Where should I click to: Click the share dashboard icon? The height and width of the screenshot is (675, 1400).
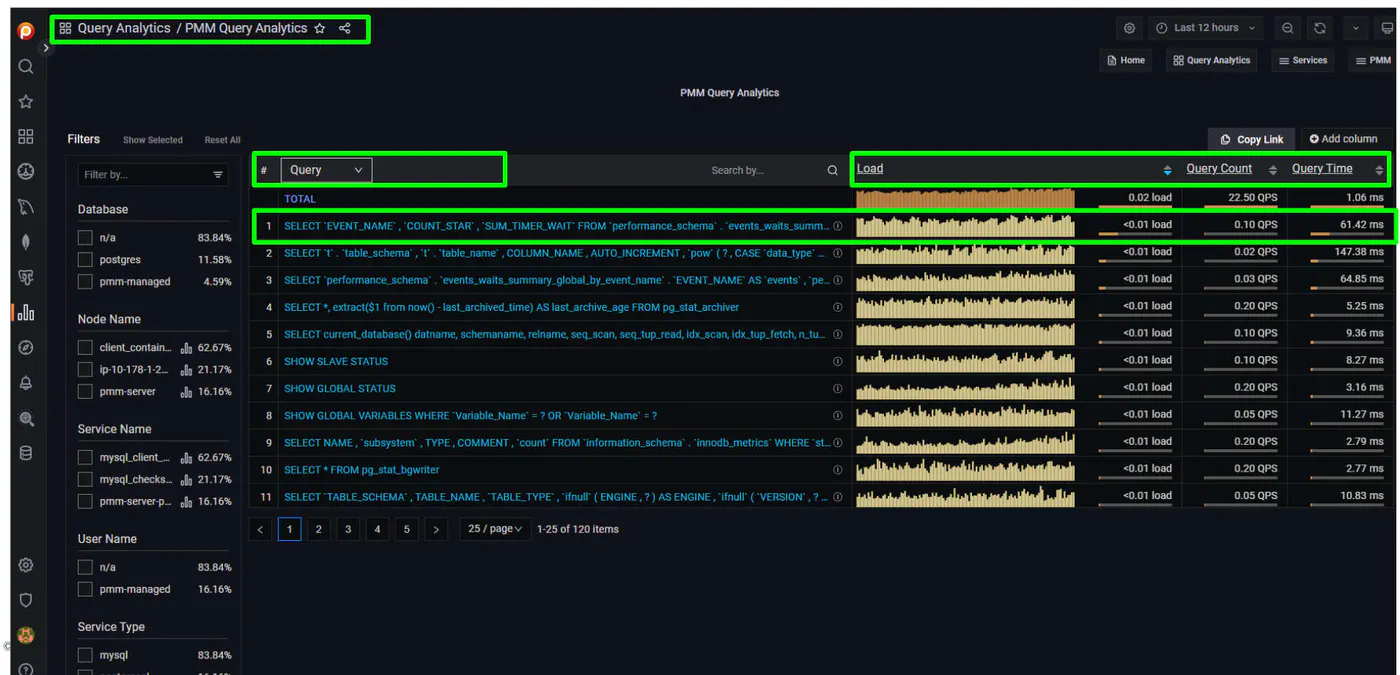[x=345, y=28]
